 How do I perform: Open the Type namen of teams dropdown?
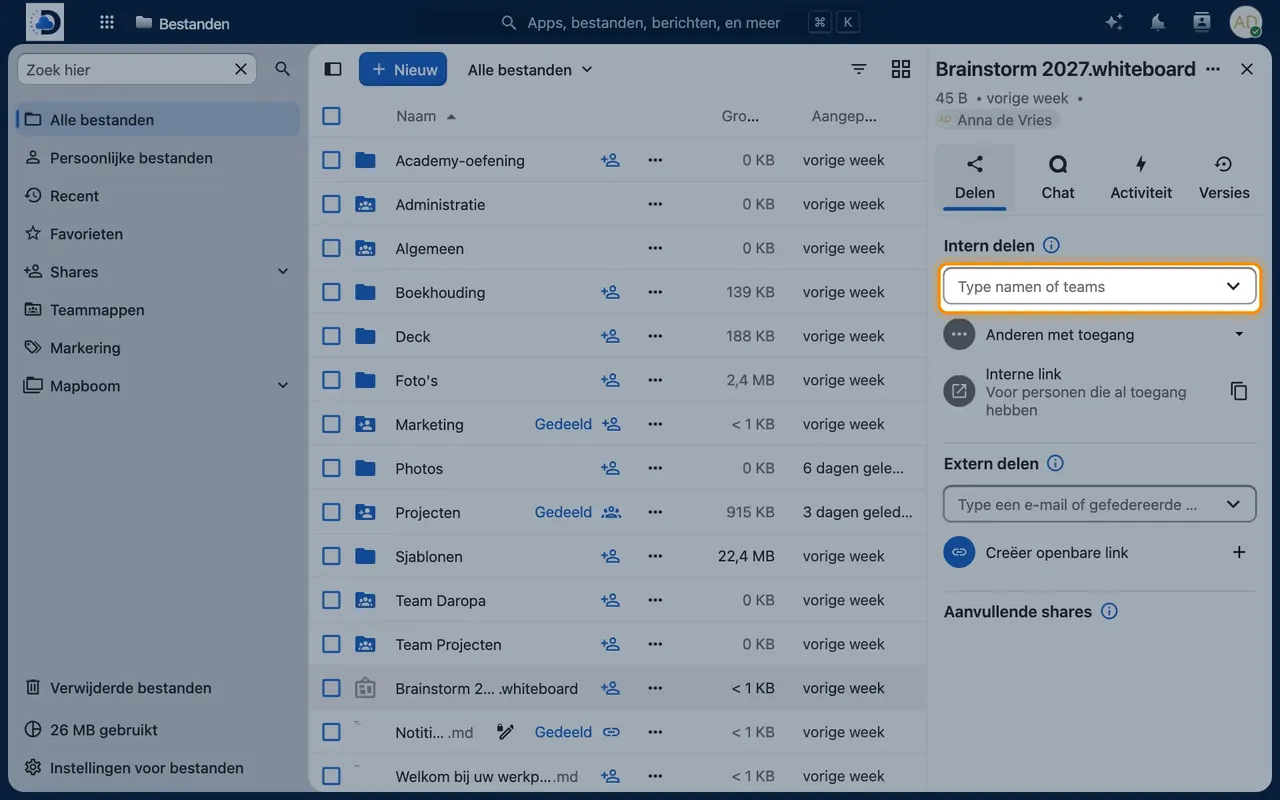[x=1233, y=286]
